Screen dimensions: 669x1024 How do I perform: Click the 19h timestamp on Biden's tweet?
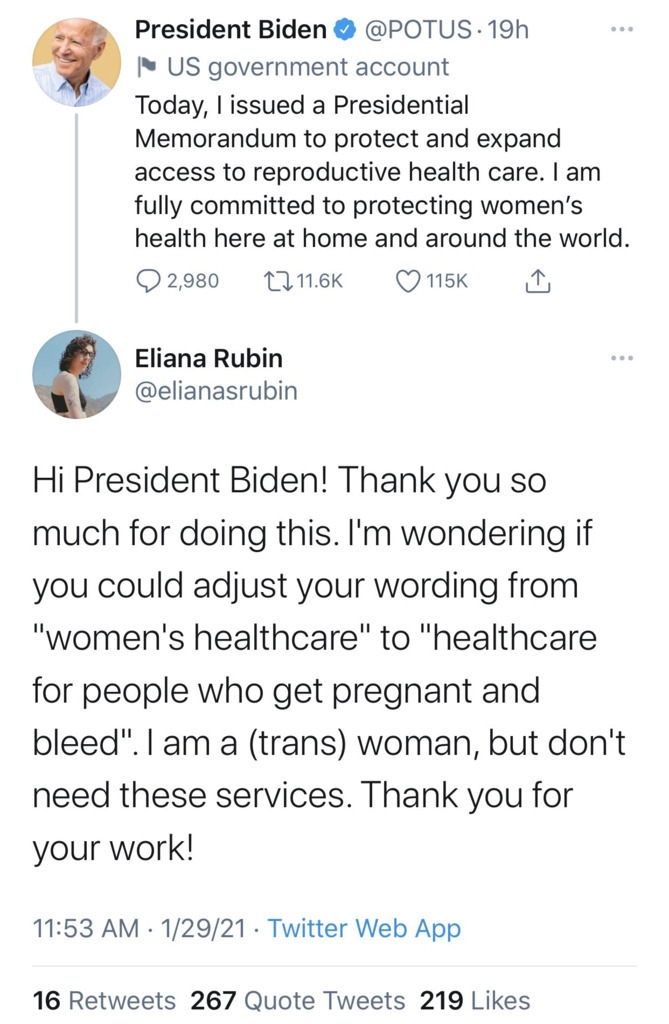pos(510,31)
